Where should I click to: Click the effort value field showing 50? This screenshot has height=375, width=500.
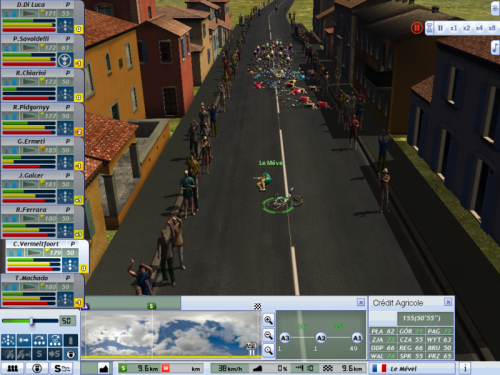coord(68,321)
